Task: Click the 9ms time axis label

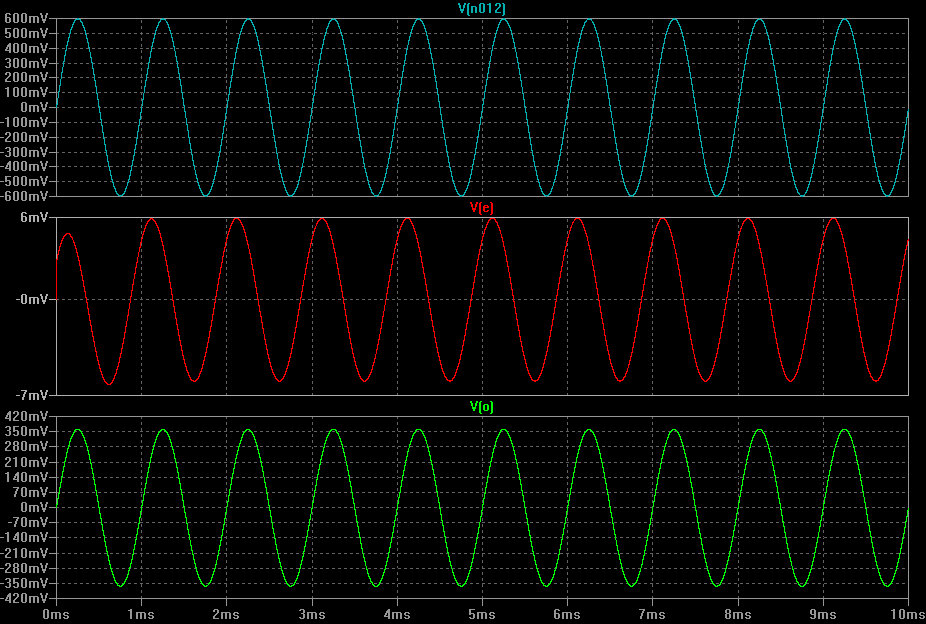Action: 823,615
